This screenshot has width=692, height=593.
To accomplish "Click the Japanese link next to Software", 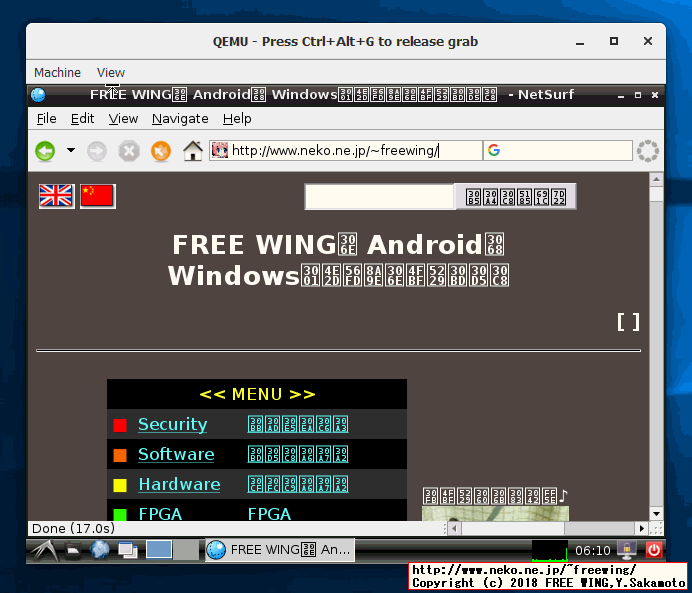I will (x=298, y=454).
